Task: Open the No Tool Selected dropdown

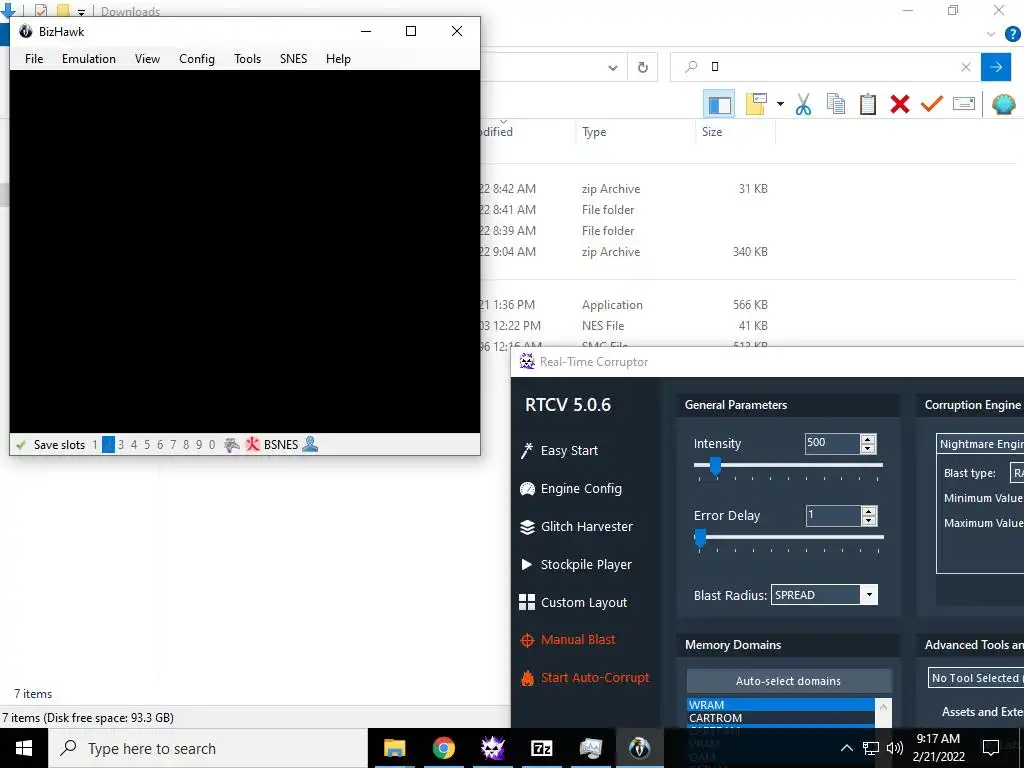Action: click(976, 678)
